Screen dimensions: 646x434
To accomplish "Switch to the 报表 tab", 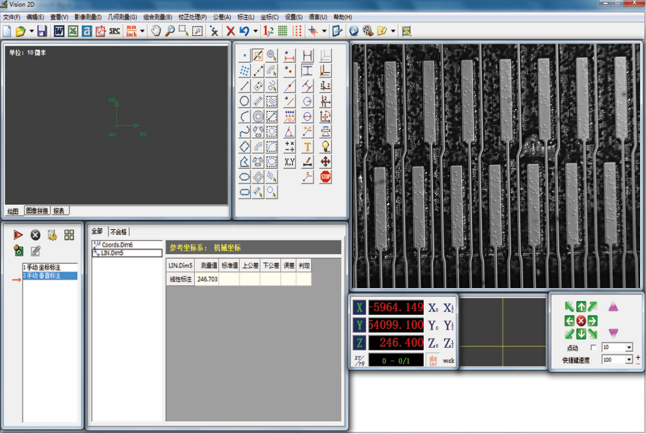I will coord(60,211).
